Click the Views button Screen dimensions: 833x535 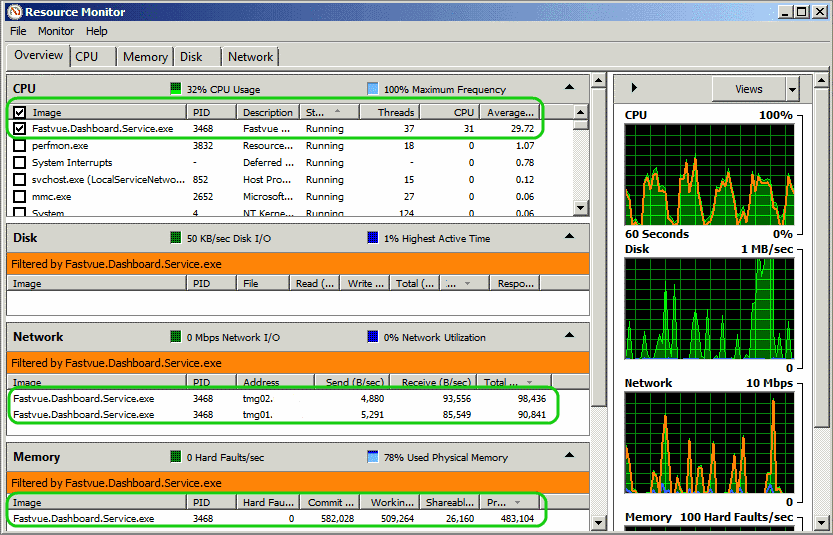(749, 89)
